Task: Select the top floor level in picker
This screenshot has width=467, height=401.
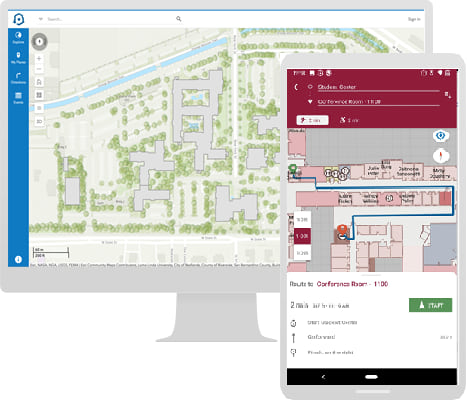Action: [302, 220]
